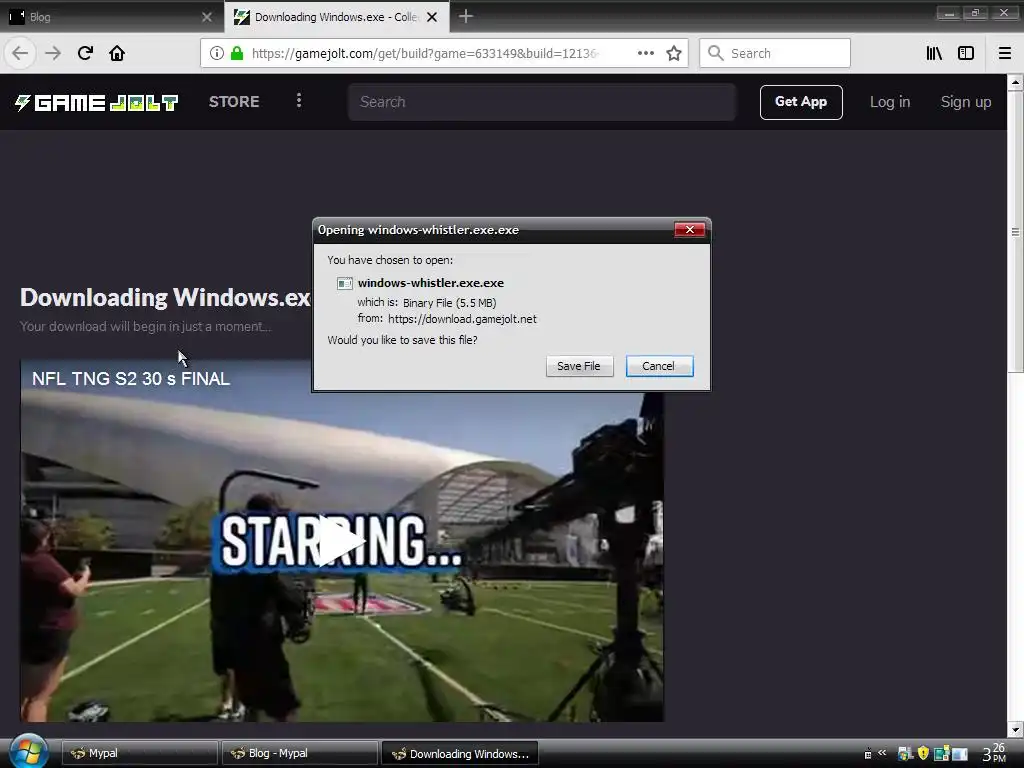
Task: Click the keyboard layout tray icon
Action: tap(868, 754)
